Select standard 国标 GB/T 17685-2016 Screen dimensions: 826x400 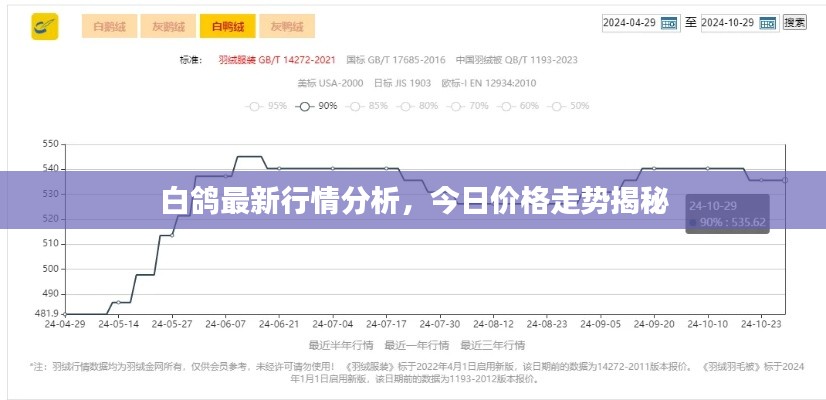point(396,59)
